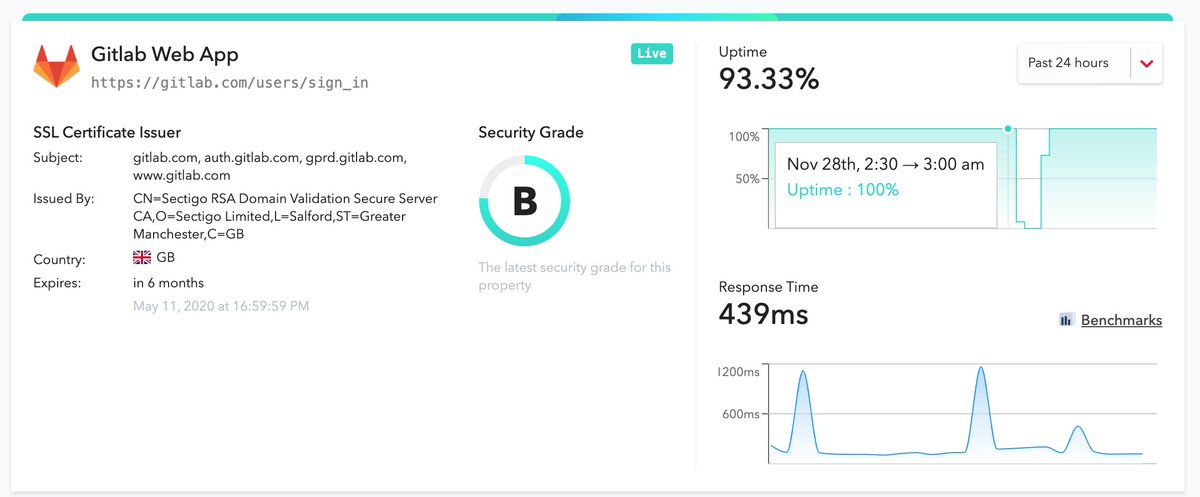Click the May 11, 2020 expiry date
This screenshot has width=1200, height=497.
221,306
